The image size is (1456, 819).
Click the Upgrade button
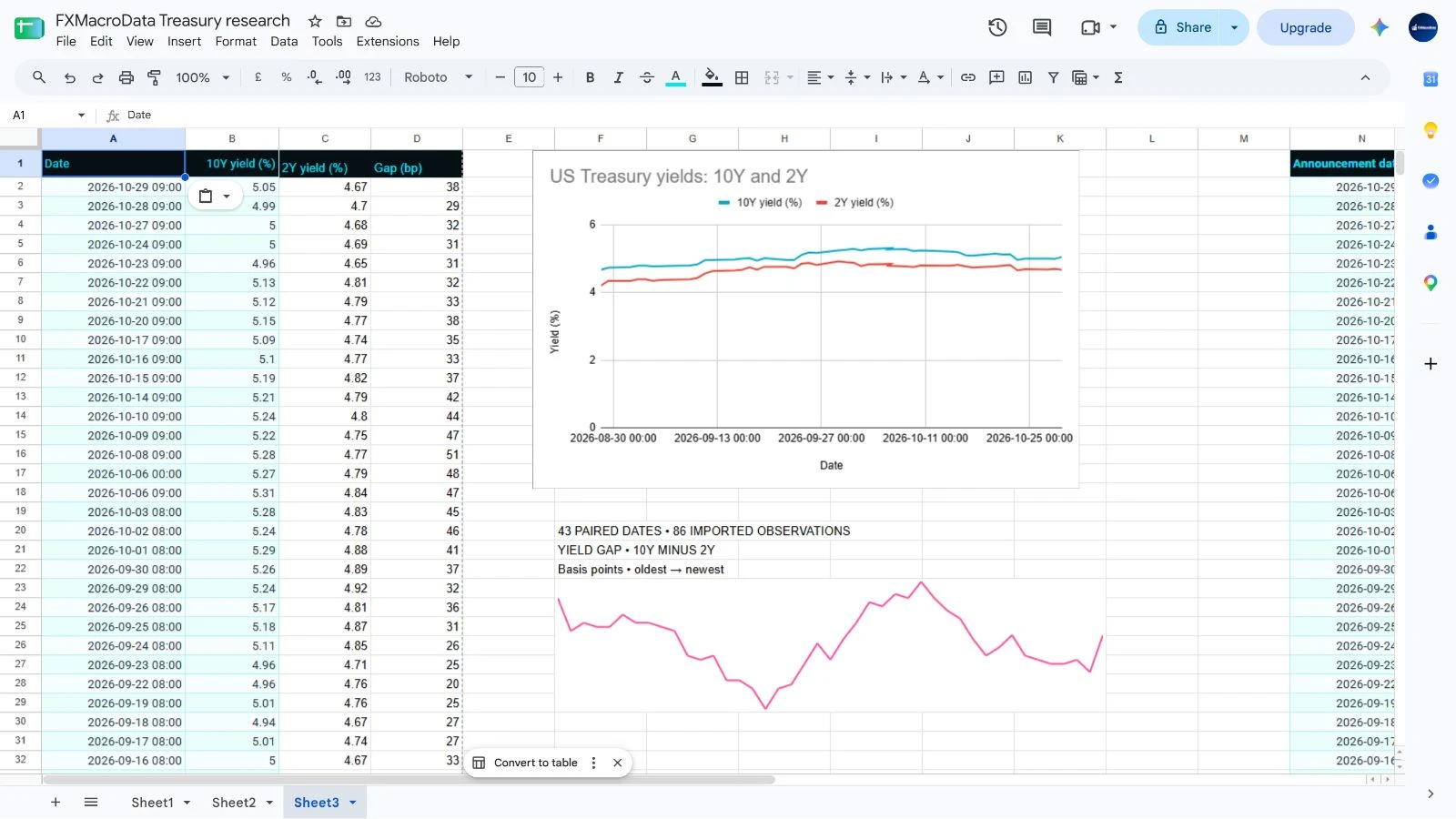pos(1305,27)
